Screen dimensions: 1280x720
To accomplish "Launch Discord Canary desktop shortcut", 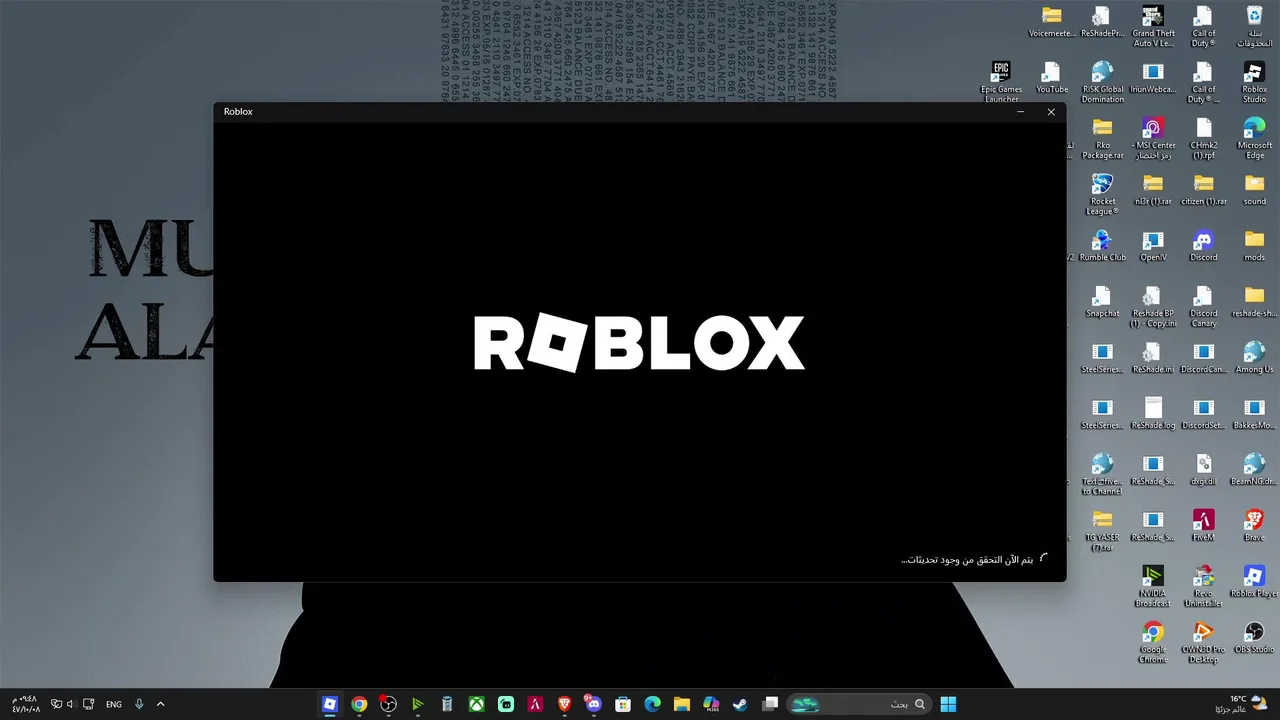I will click(x=1204, y=307).
